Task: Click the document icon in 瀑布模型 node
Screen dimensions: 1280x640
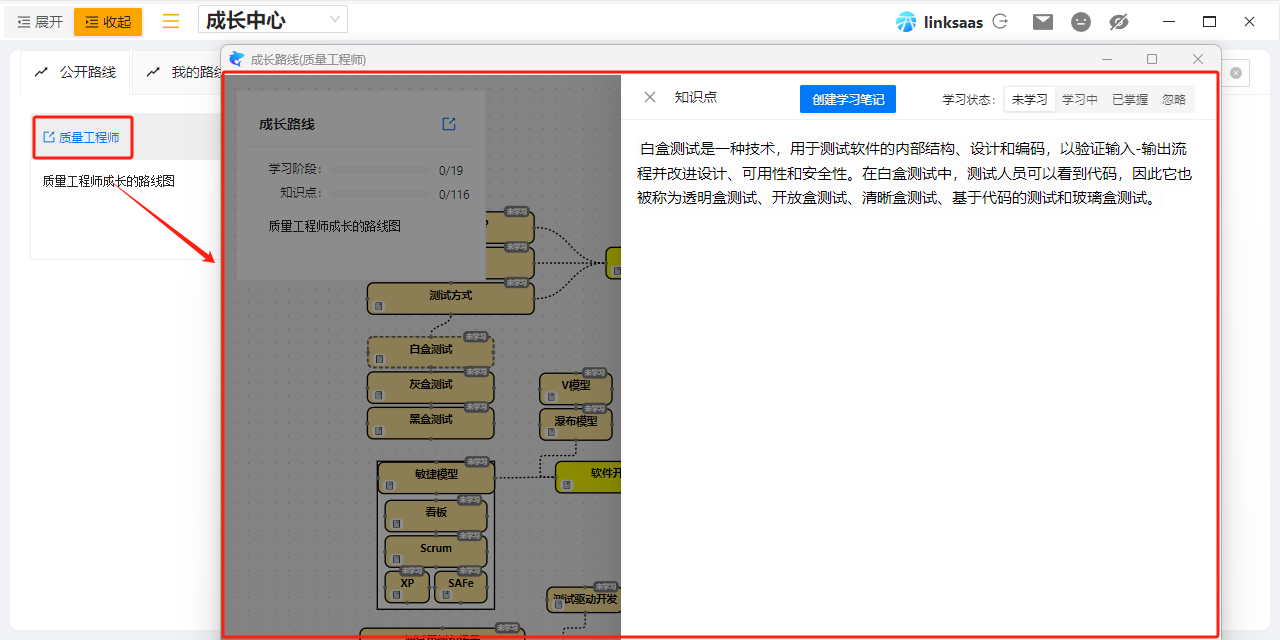Action: coord(551,432)
